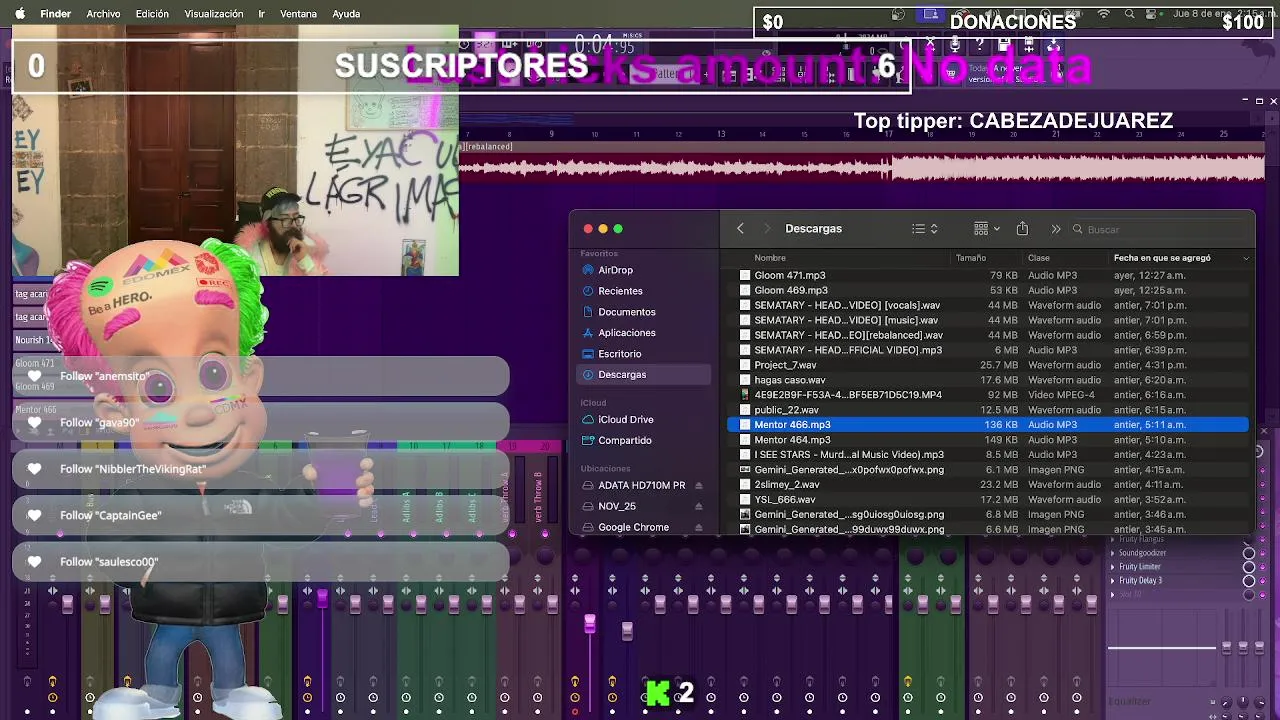The height and width of the screenshot is (720, 1280).
Task: Open the Ir menu
Action: pos(261,14)
